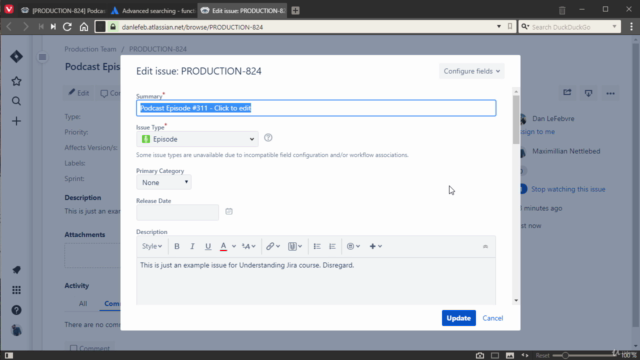
Task: Open PRODUCTION-824 breadcrumb link
Action: [158, 49]
